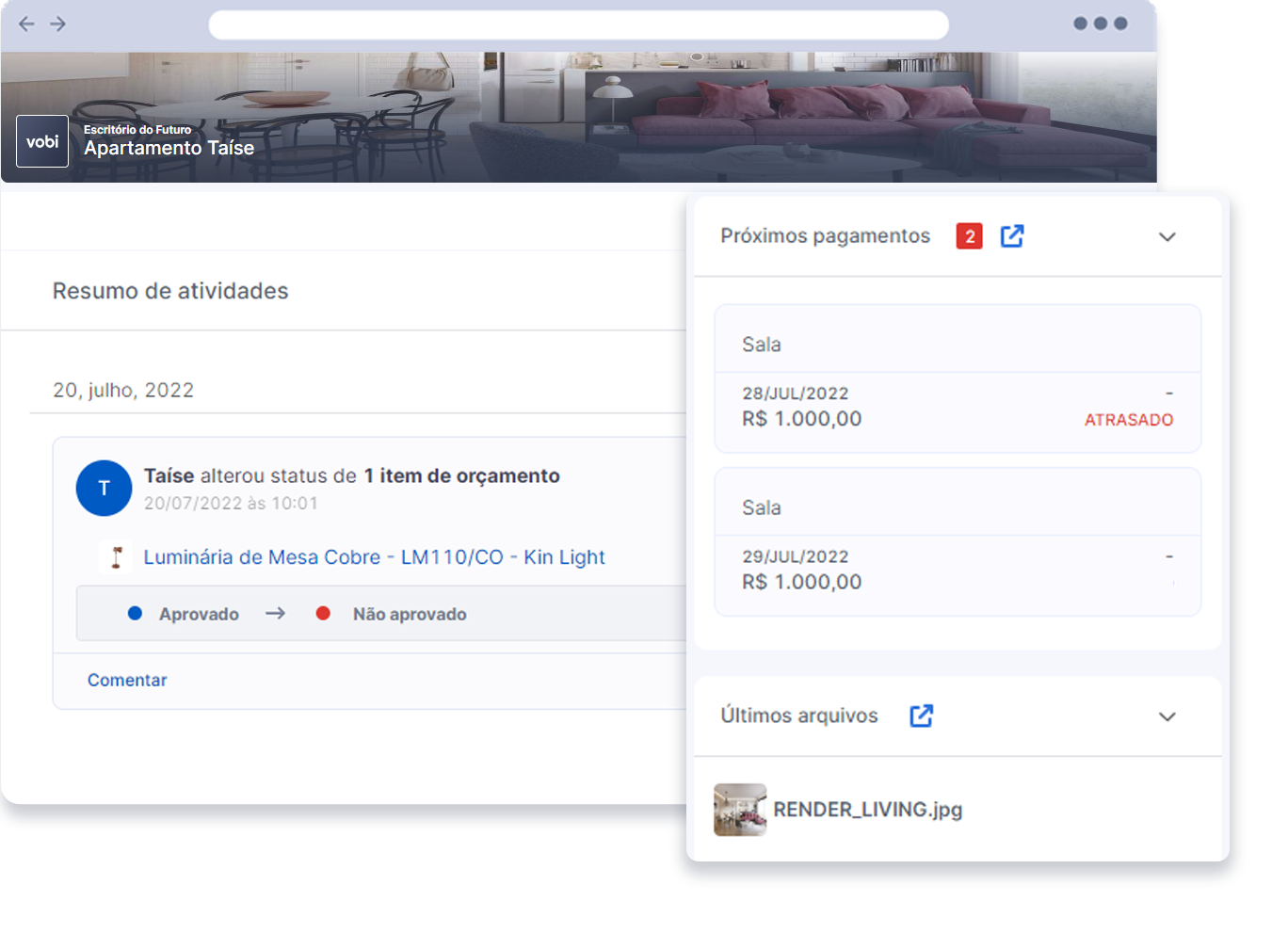Click the red notification badge showing 2

coord(969,236)
